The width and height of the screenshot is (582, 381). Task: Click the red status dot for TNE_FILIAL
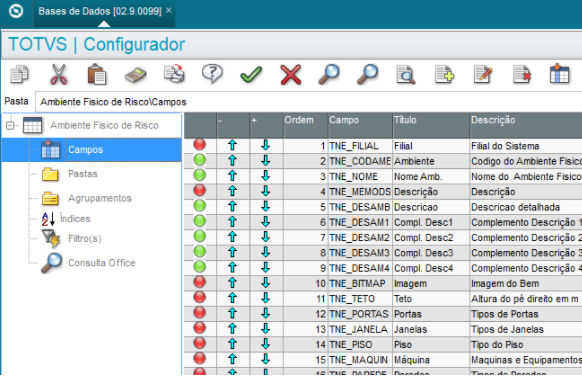pos(200,144)
